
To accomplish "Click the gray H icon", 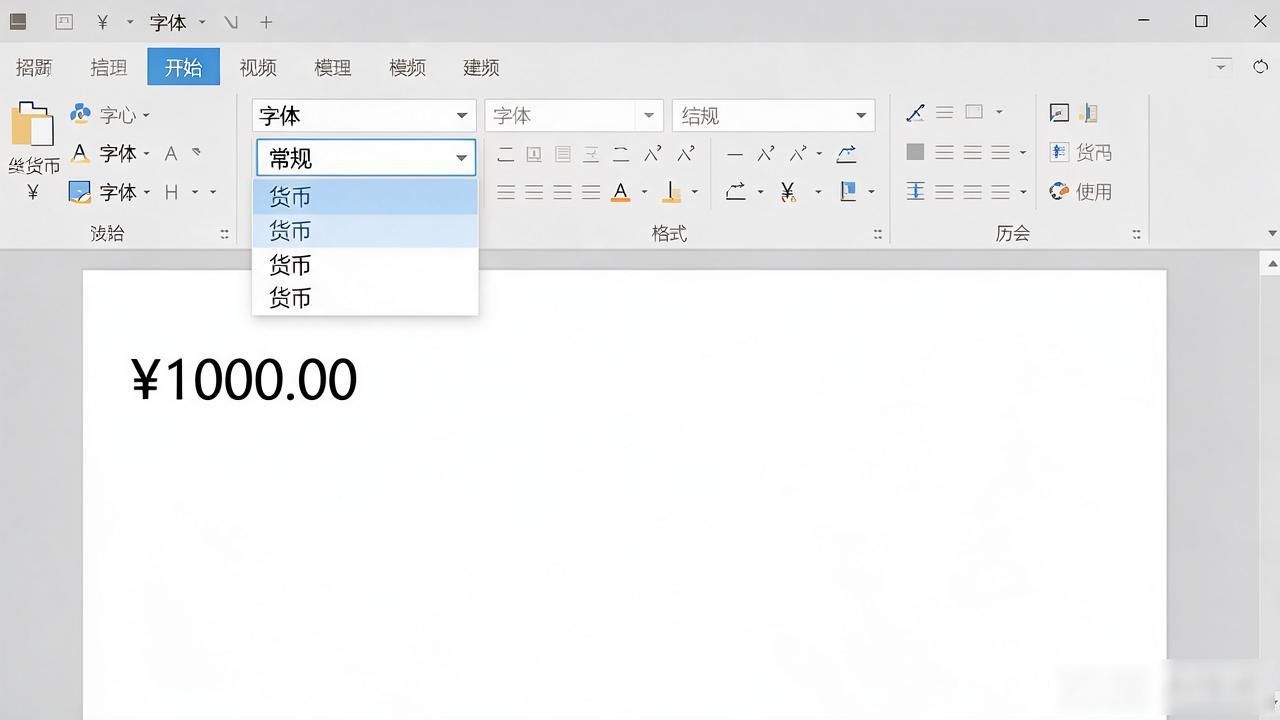I will pyautogui.click(x=171, y=192).
